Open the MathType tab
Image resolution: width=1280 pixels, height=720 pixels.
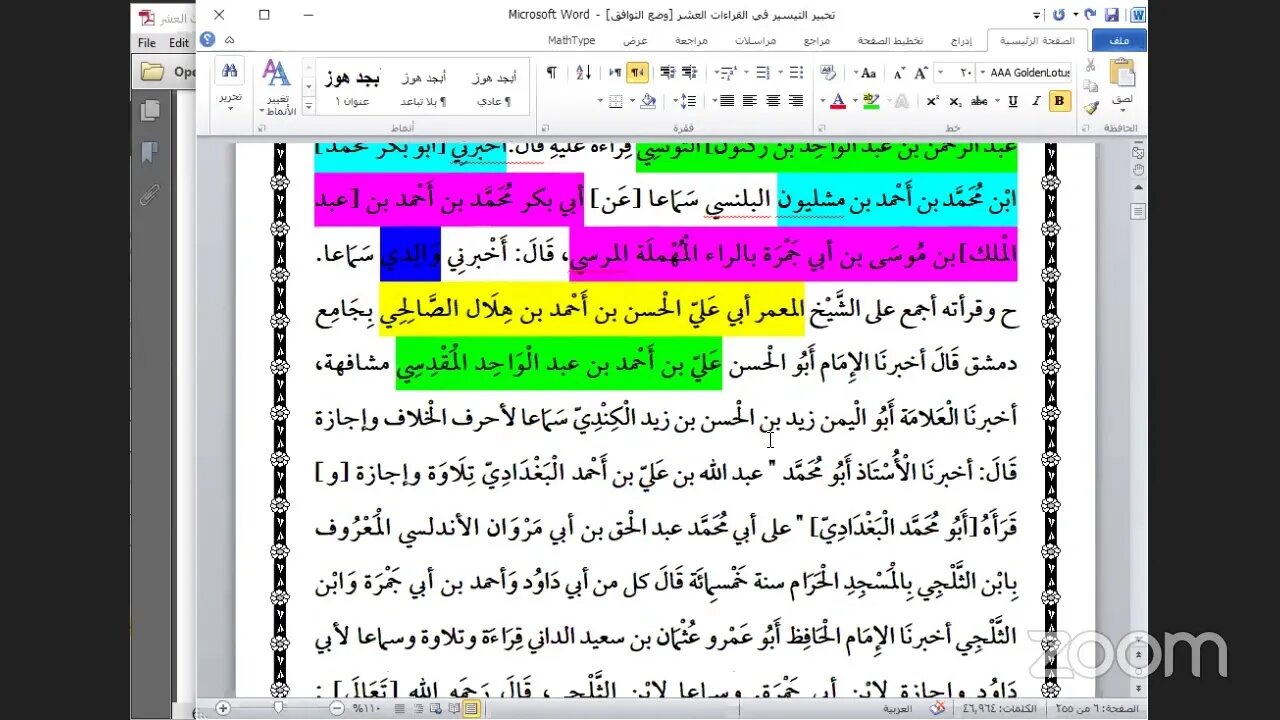click(571, 40)
